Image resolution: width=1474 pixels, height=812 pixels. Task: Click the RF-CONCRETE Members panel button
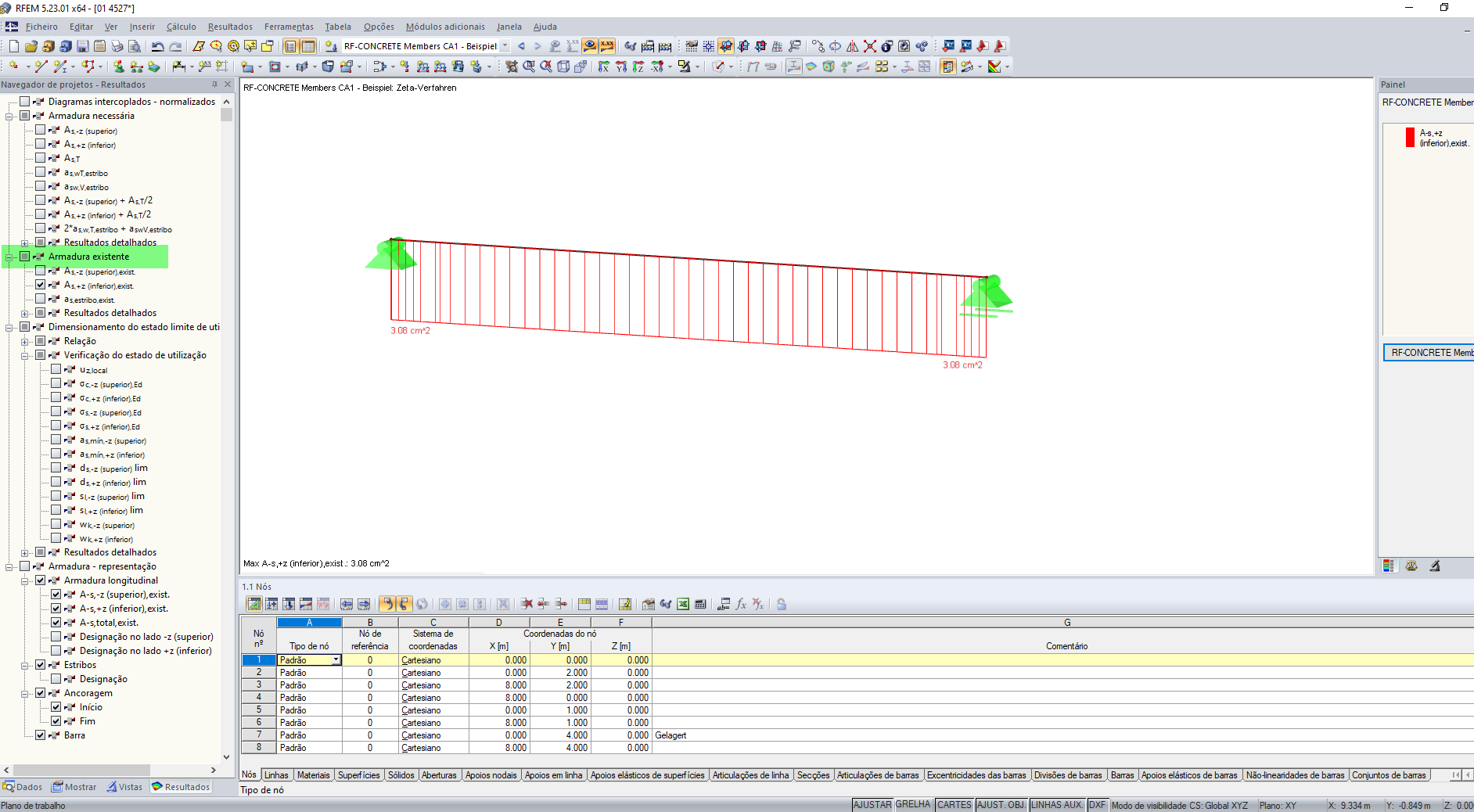(x=1429, y=353)
